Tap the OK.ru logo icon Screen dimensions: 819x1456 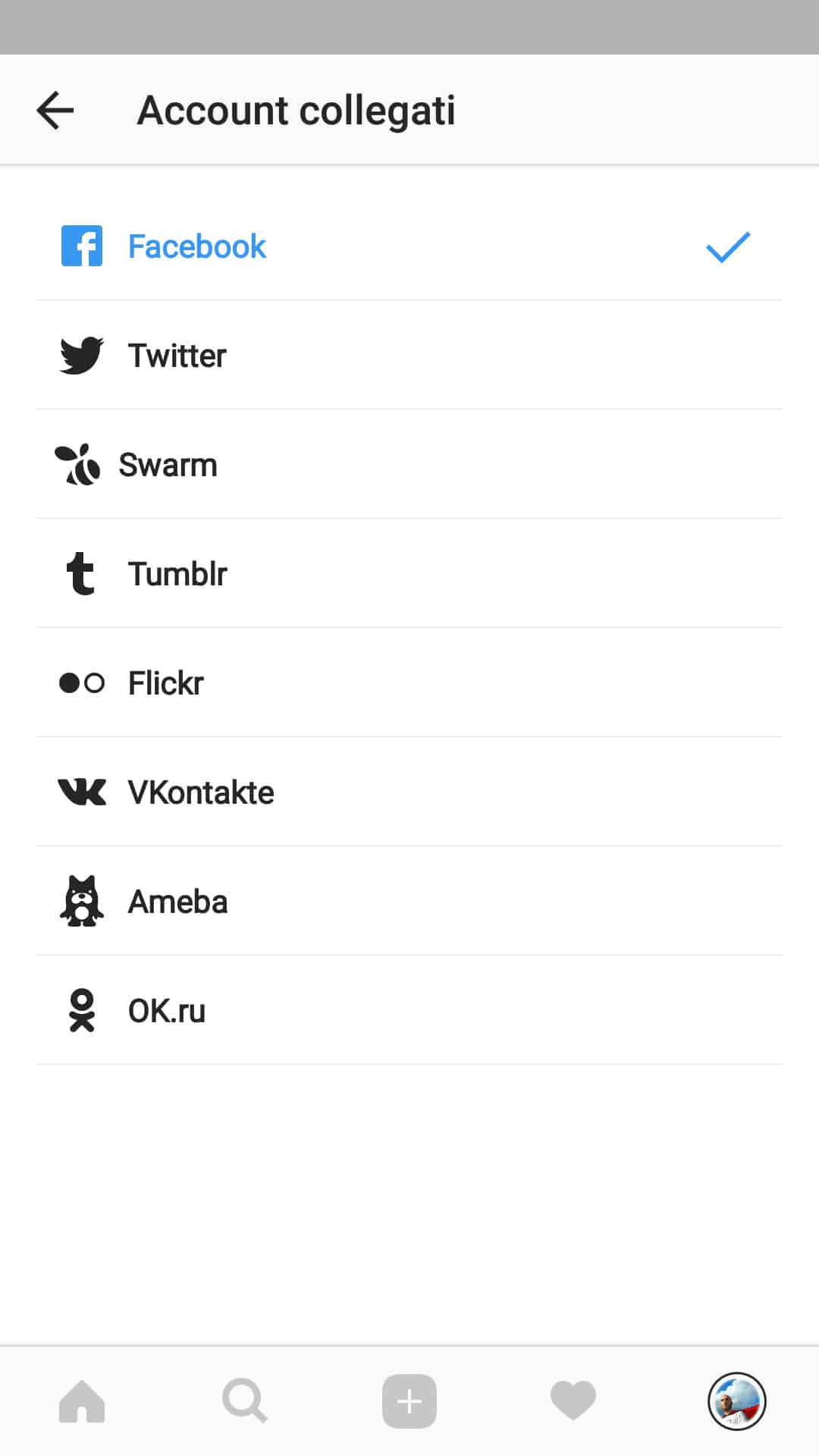pyautogui.click(x=82, y=1010)
